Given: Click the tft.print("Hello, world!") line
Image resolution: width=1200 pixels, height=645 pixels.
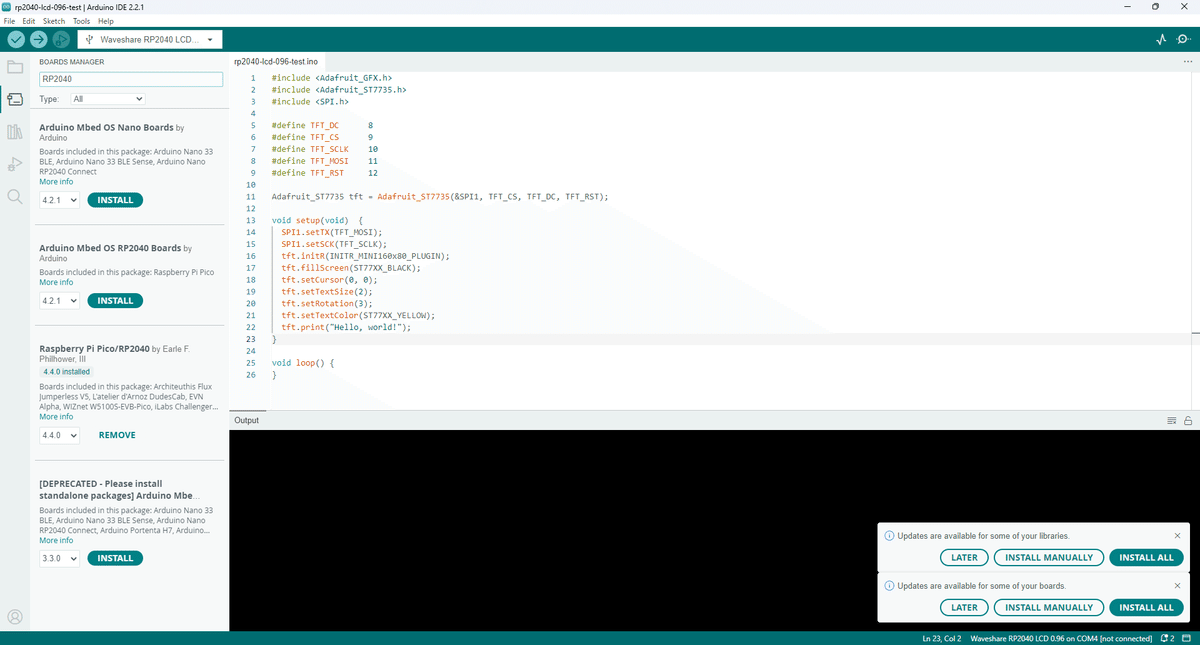Looking at the screenshot, I should [x=346, y=327].
